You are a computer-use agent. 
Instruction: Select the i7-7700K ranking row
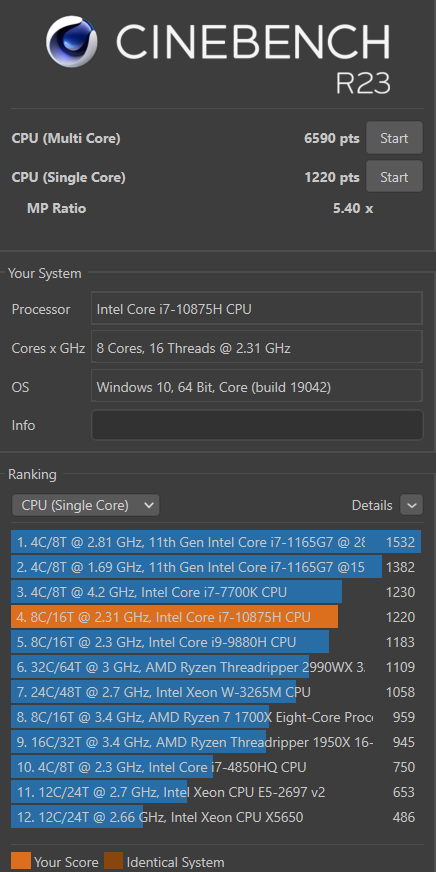216,592
